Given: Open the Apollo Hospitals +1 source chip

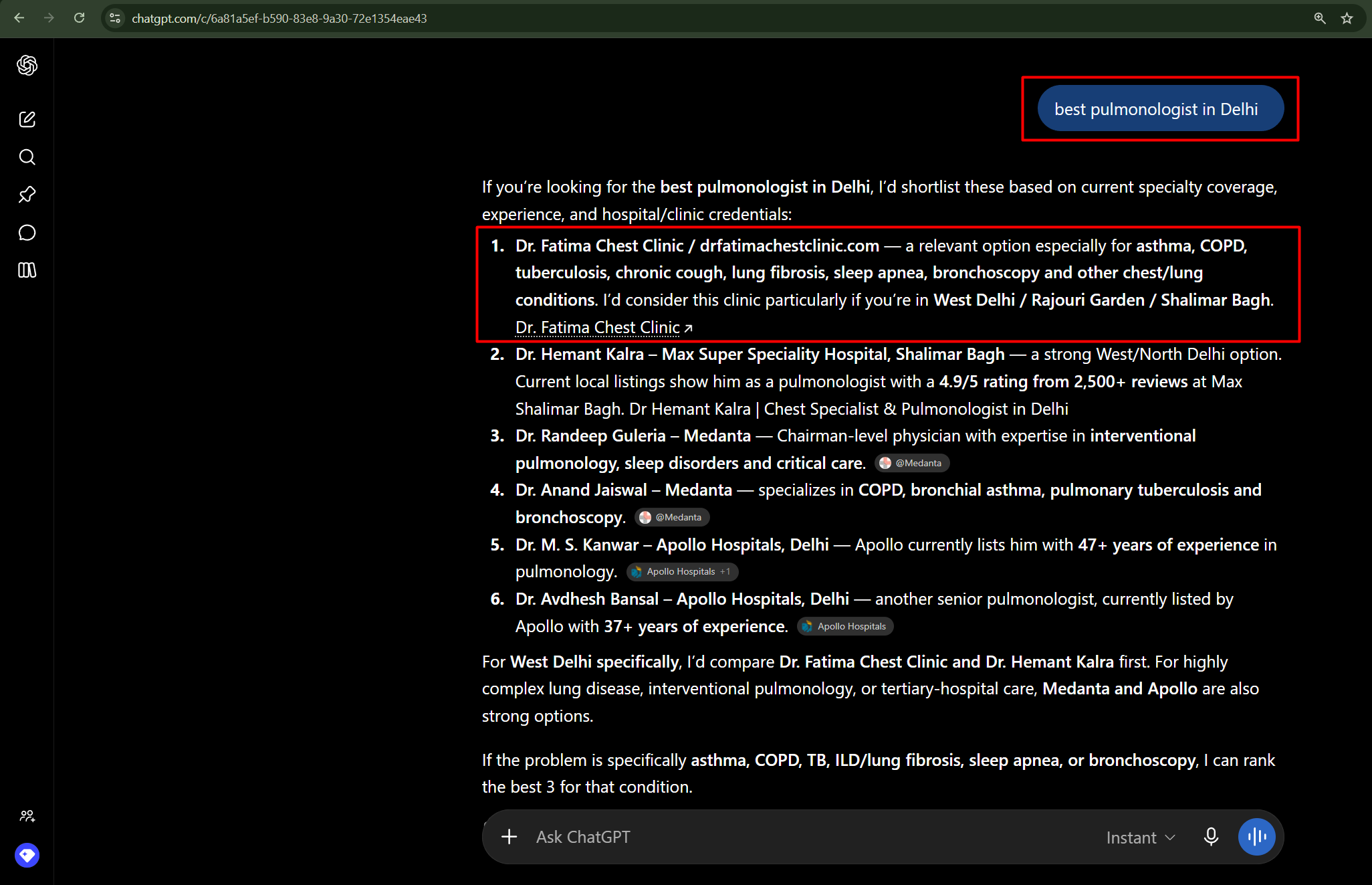Looking at the screenshot, I should coord(682,571).
